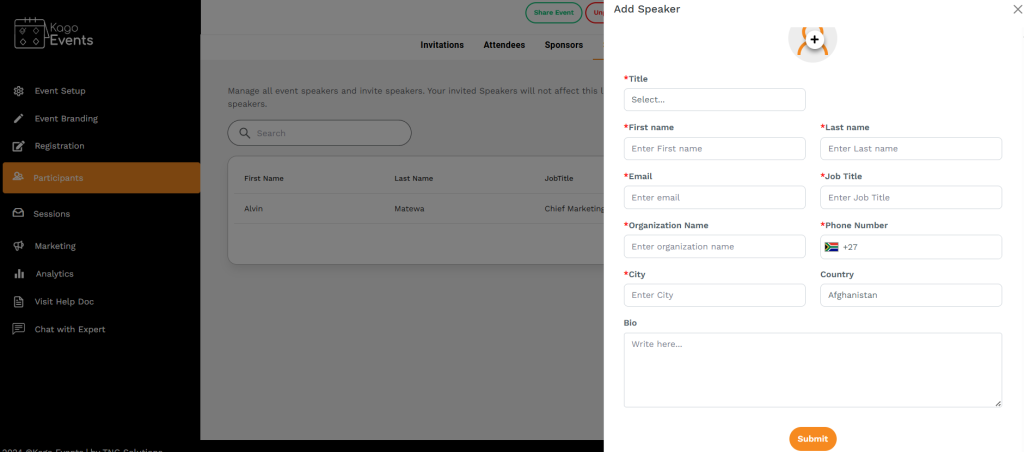Switch to the Sponsors tab
The image size is (1024, 452).
coord(564,45)
